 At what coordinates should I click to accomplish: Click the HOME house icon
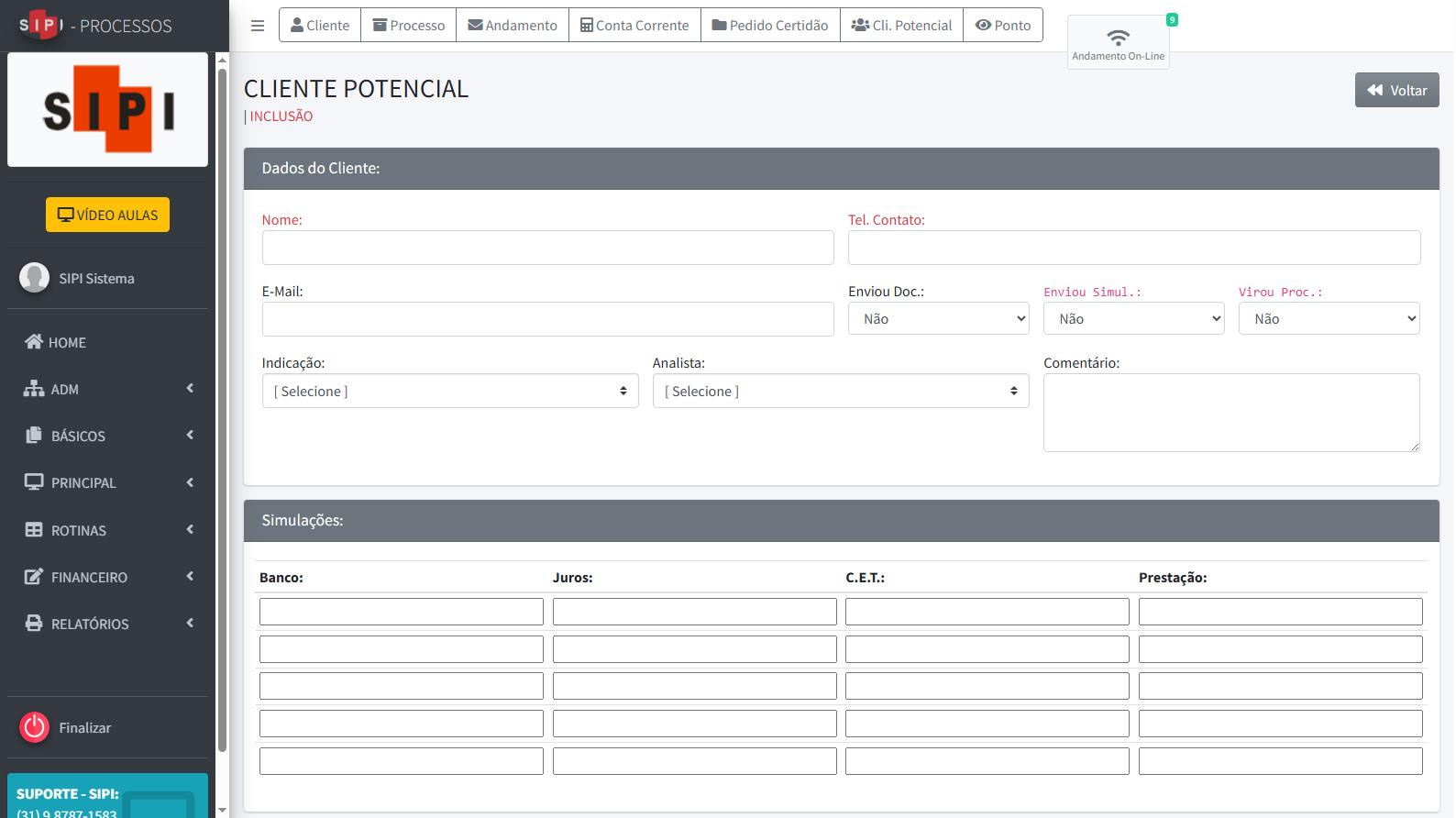click(x=34, y=341)
